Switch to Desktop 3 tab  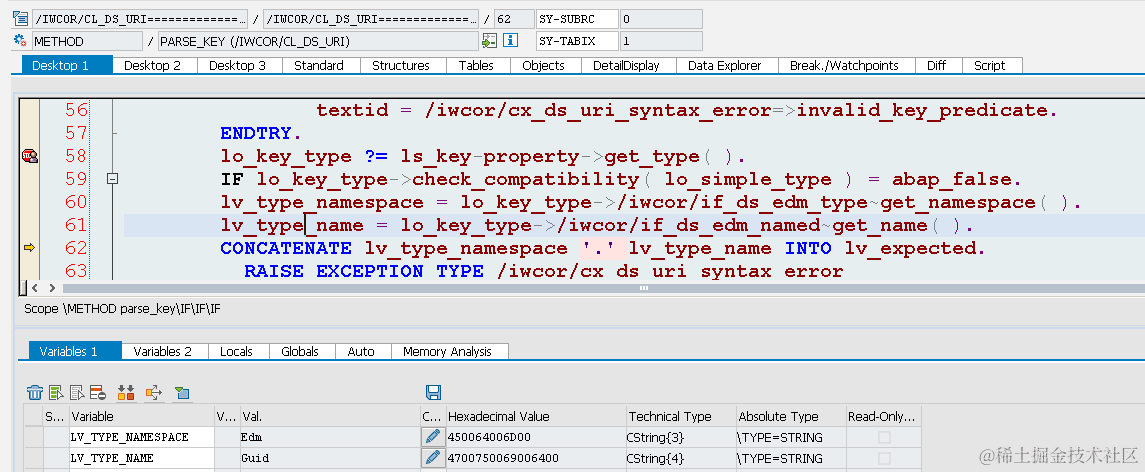(x=240, y=65)
